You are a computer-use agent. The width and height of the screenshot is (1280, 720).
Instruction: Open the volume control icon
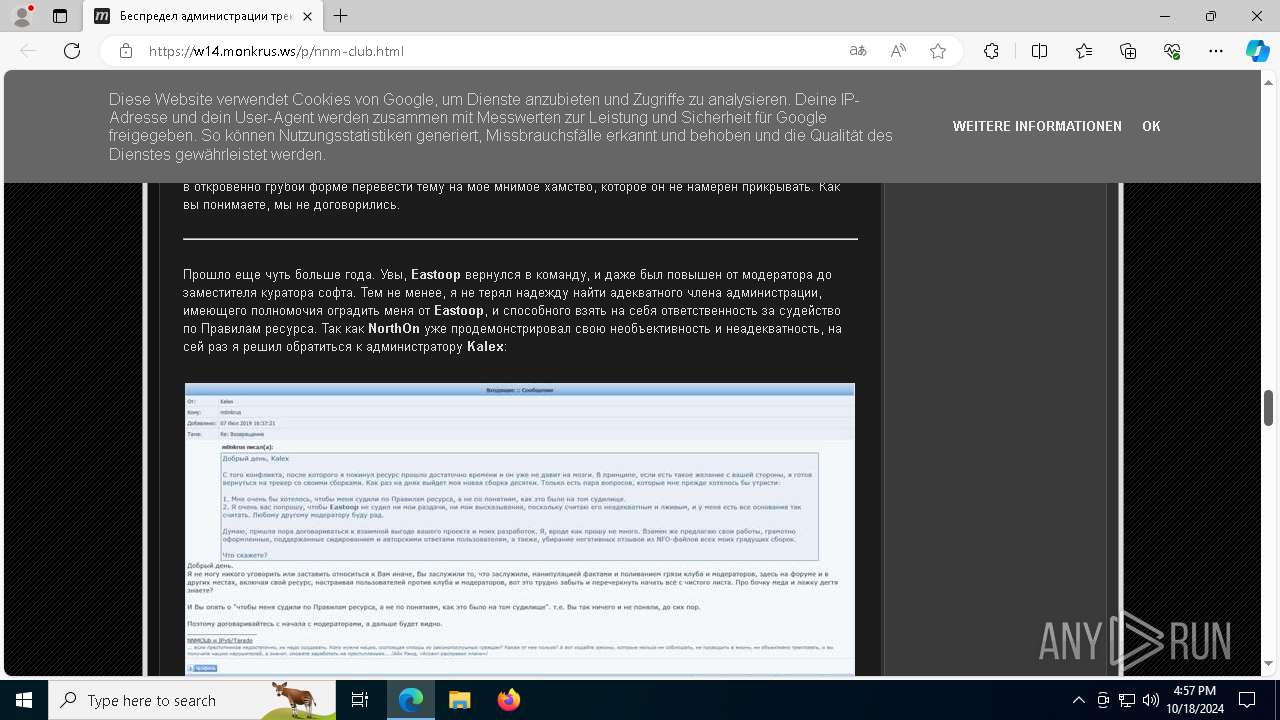(x=1150, y=700)
